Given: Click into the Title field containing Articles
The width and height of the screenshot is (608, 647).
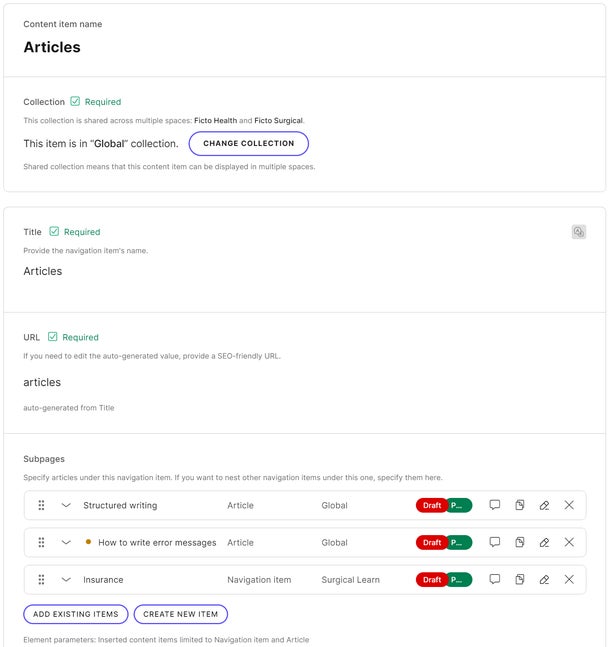Looking at the screenshot, I should [43, 271].
